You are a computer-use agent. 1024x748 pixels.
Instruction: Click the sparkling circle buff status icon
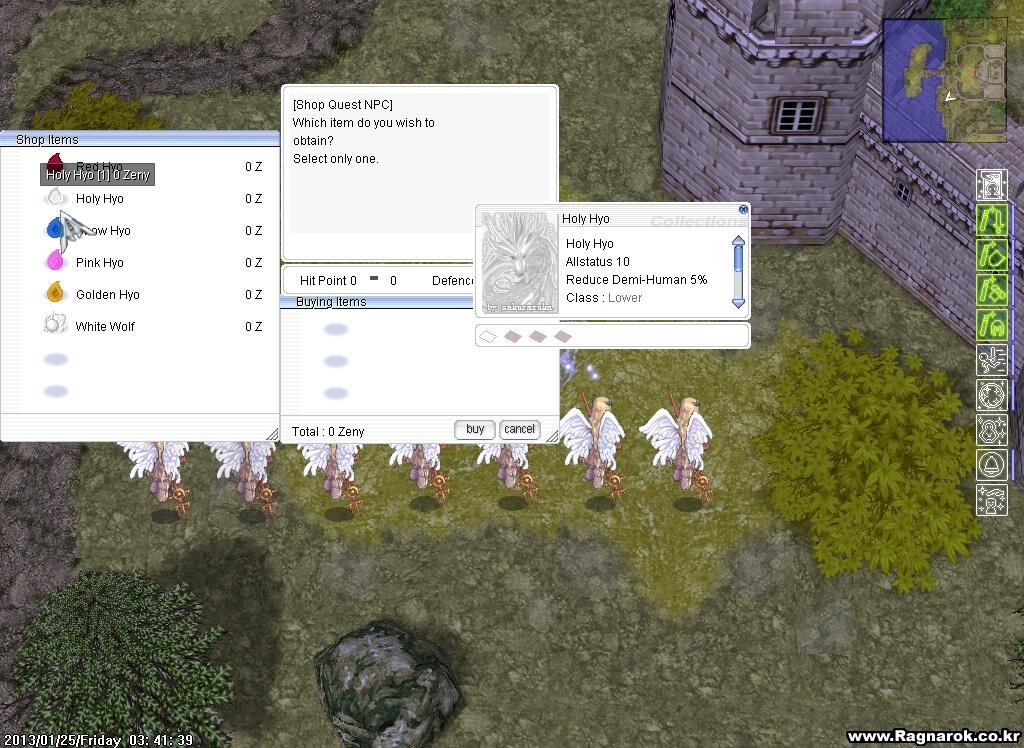992,395
